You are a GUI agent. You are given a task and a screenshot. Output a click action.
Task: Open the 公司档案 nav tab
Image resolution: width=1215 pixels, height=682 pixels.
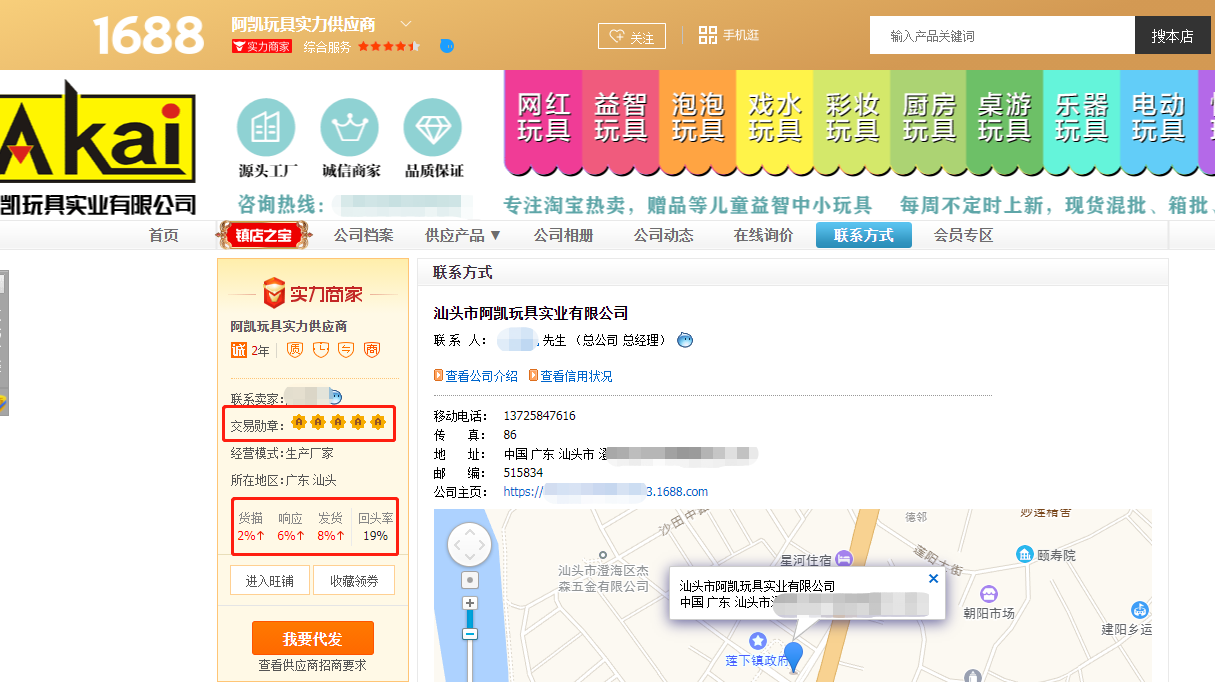tap(363, 235)
